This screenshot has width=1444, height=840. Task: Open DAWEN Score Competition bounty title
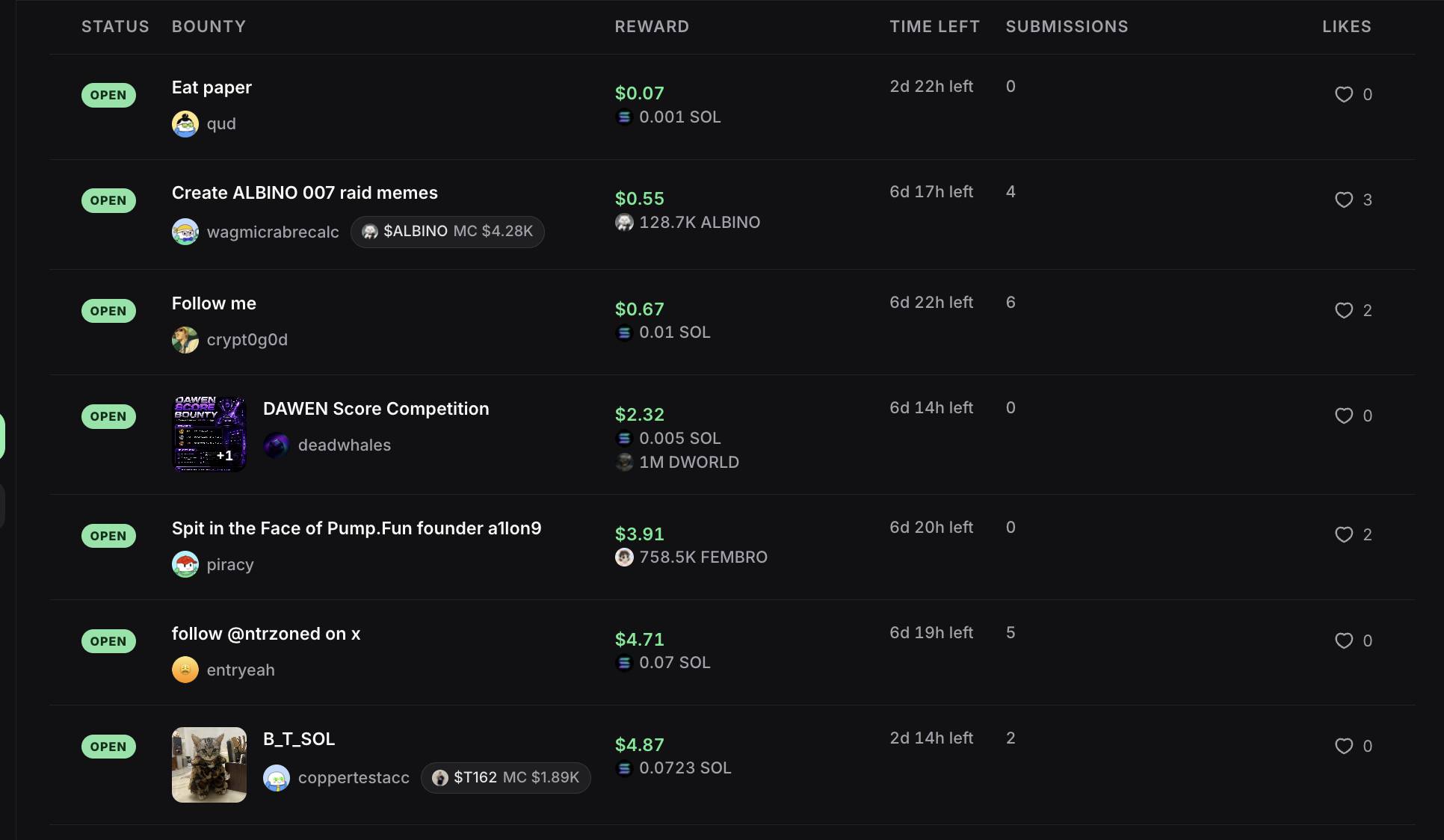(x=376, y=409)
